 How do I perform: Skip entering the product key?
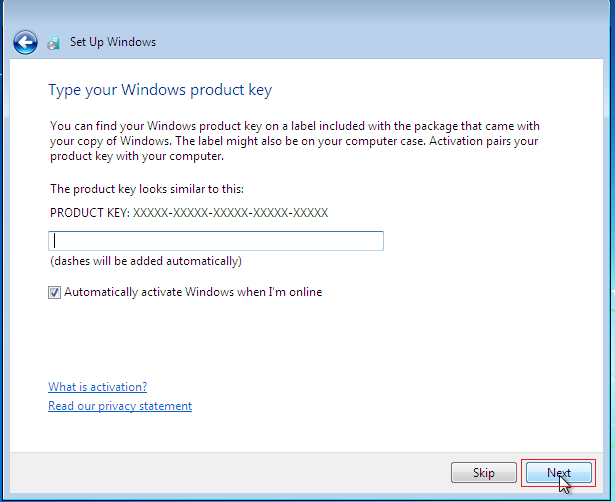pyautogui.click(x=484, y=473)
